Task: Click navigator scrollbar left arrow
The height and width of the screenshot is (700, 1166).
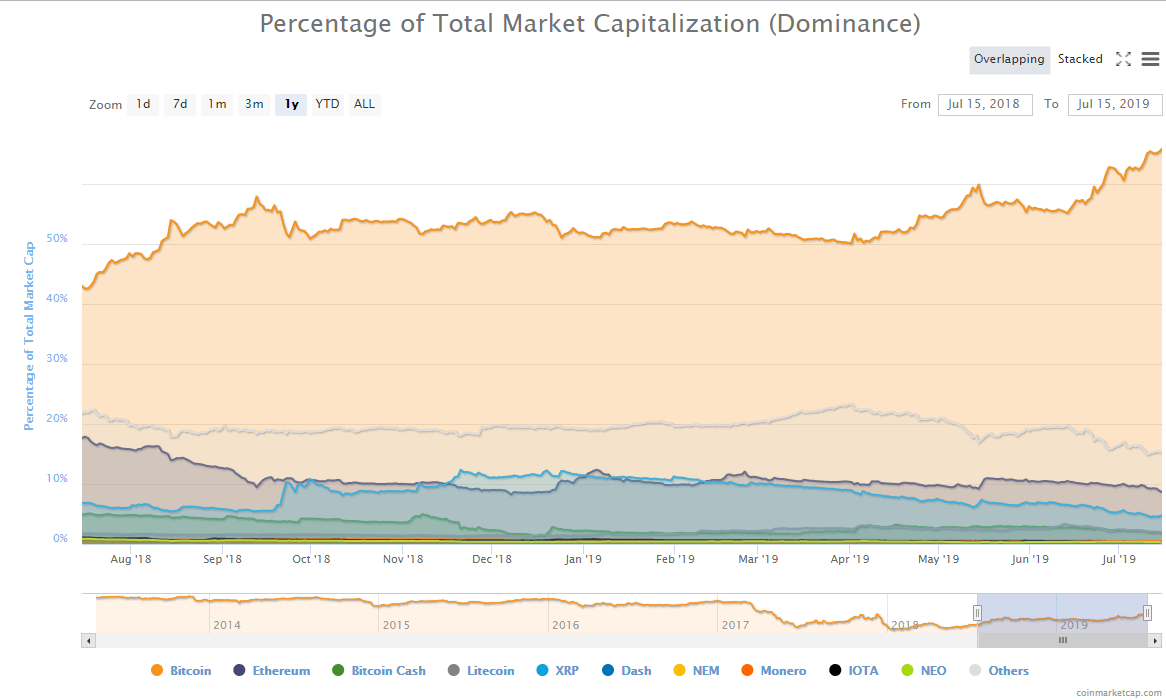Action: tap(88, 640)
